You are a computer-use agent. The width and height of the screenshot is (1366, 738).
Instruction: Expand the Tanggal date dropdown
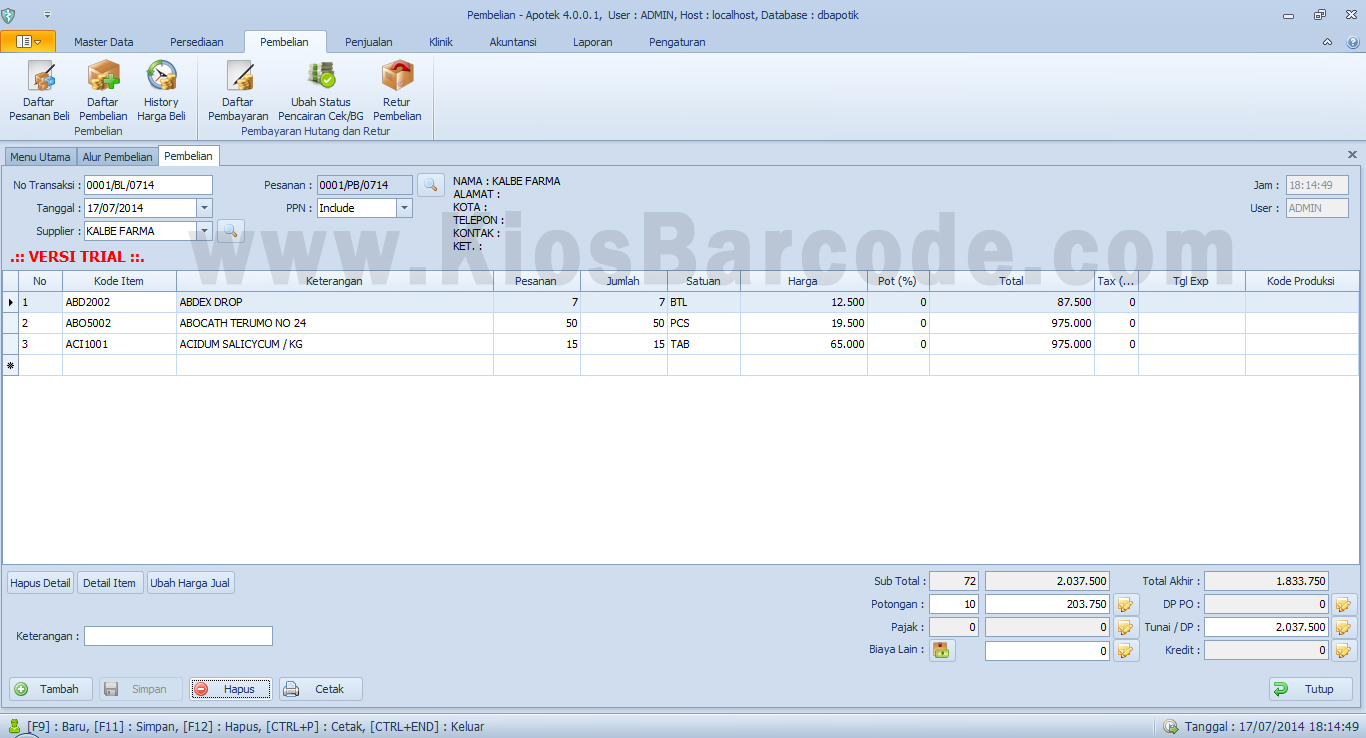pyautogui.click(x=204, y=208)
